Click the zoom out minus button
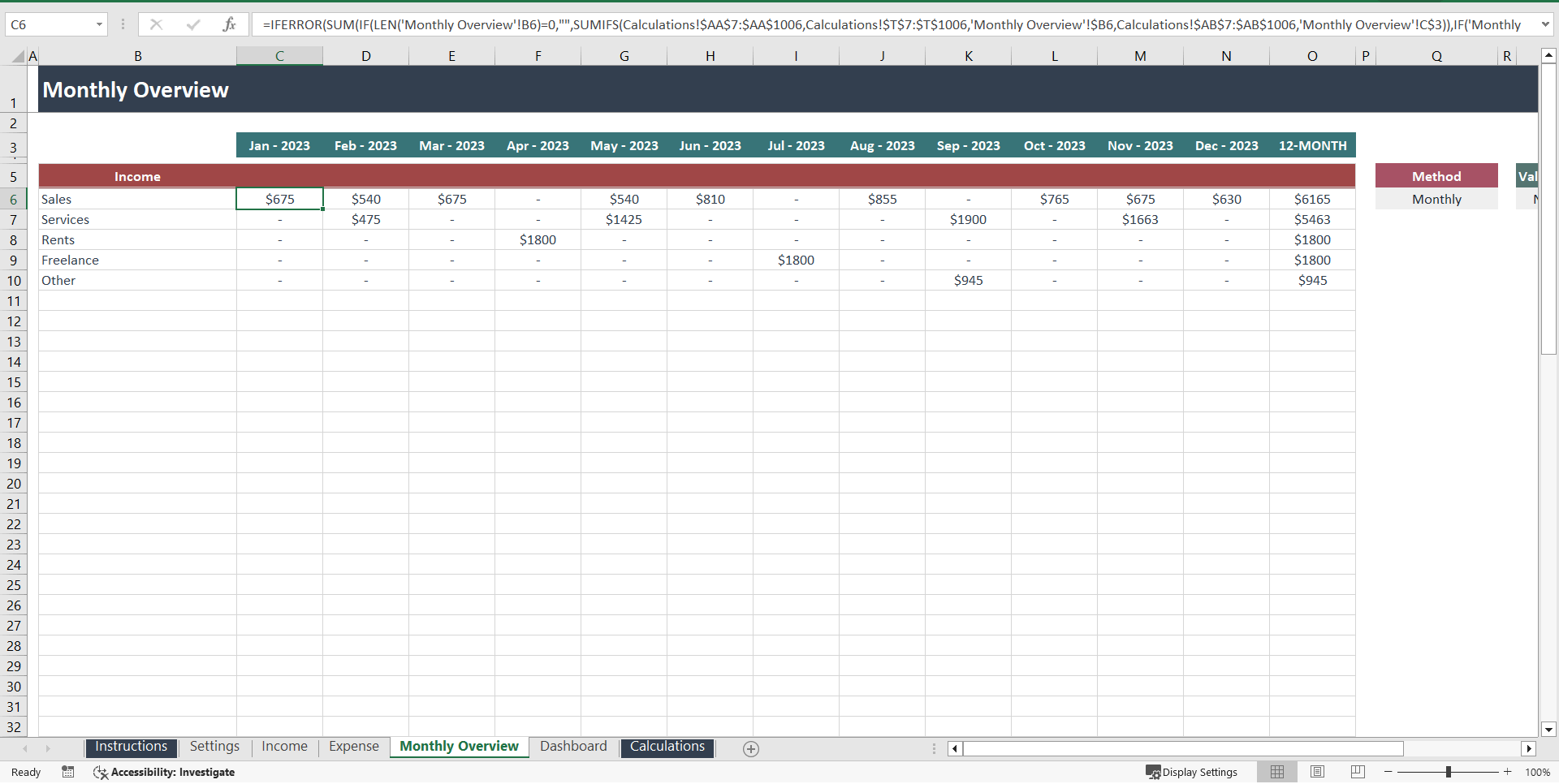 point(1388,772)
